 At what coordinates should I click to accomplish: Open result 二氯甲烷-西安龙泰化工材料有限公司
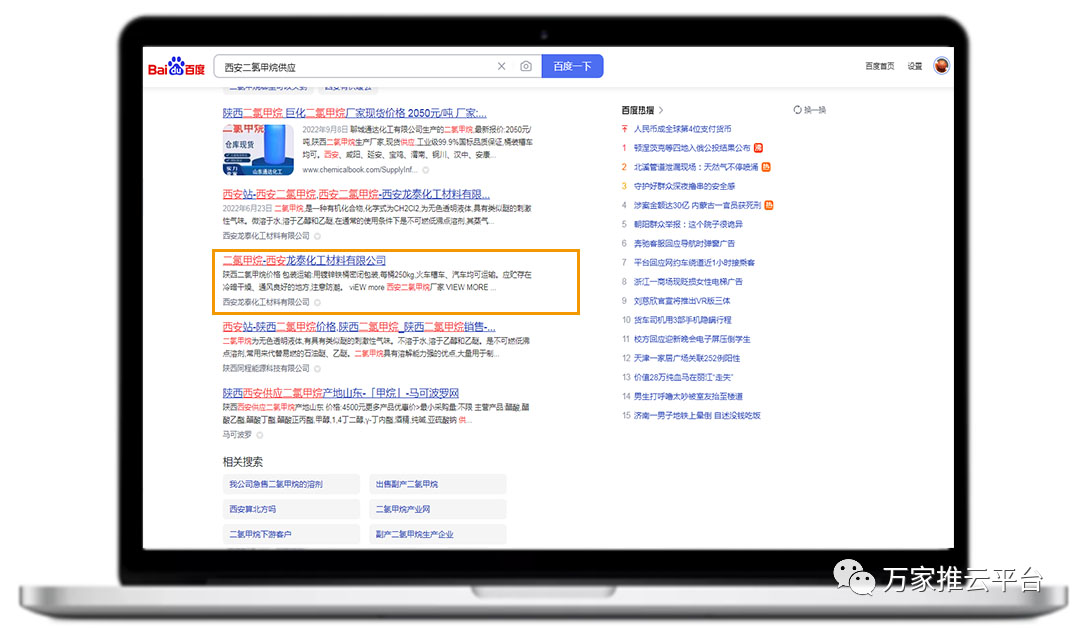point(304,260)
